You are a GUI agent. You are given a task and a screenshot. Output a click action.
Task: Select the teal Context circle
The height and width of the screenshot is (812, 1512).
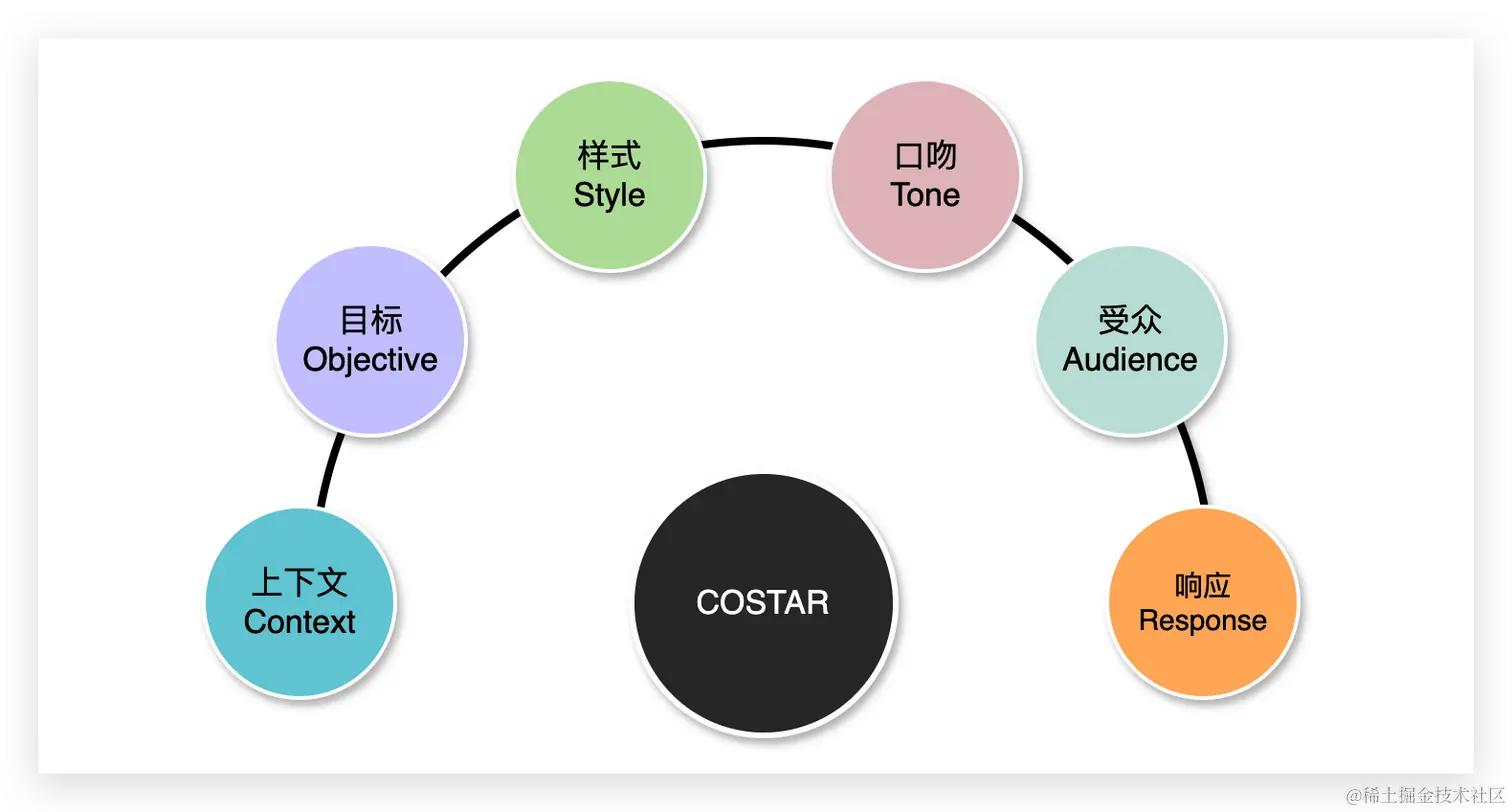click(299, 602)
